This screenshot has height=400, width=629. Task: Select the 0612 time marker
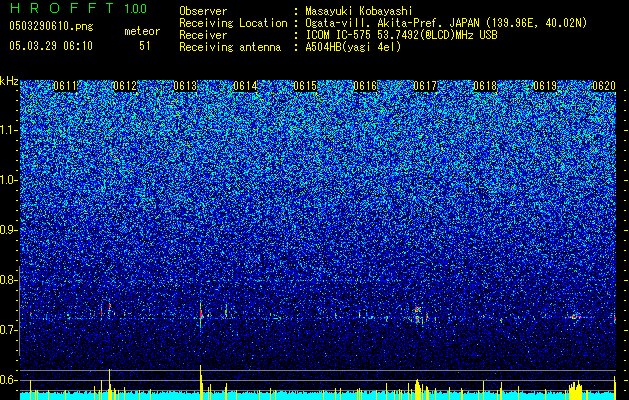(125, 86)
